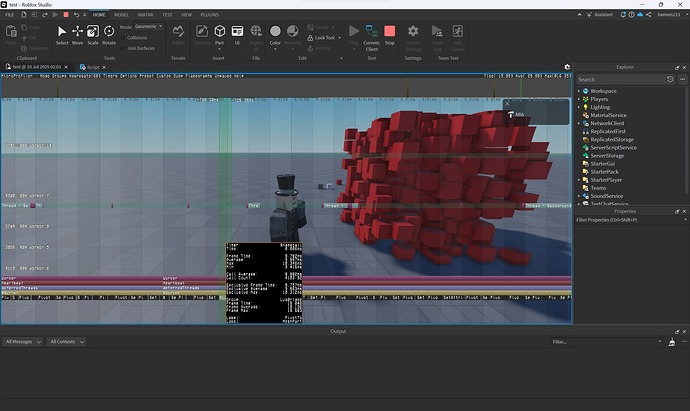The image size is (690, 411).
Task: Open the username account menu
Action: (668, 15)
